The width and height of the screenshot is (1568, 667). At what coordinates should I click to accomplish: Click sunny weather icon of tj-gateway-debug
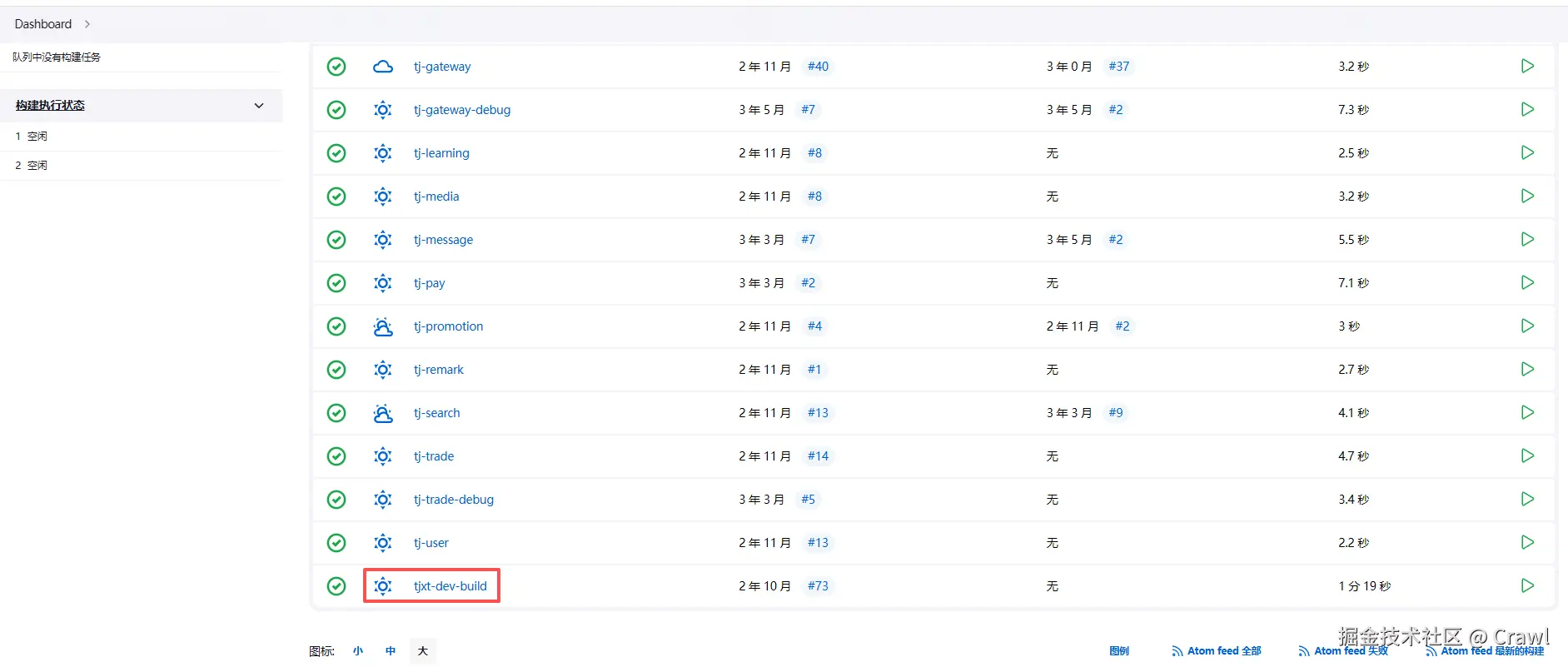383,110
